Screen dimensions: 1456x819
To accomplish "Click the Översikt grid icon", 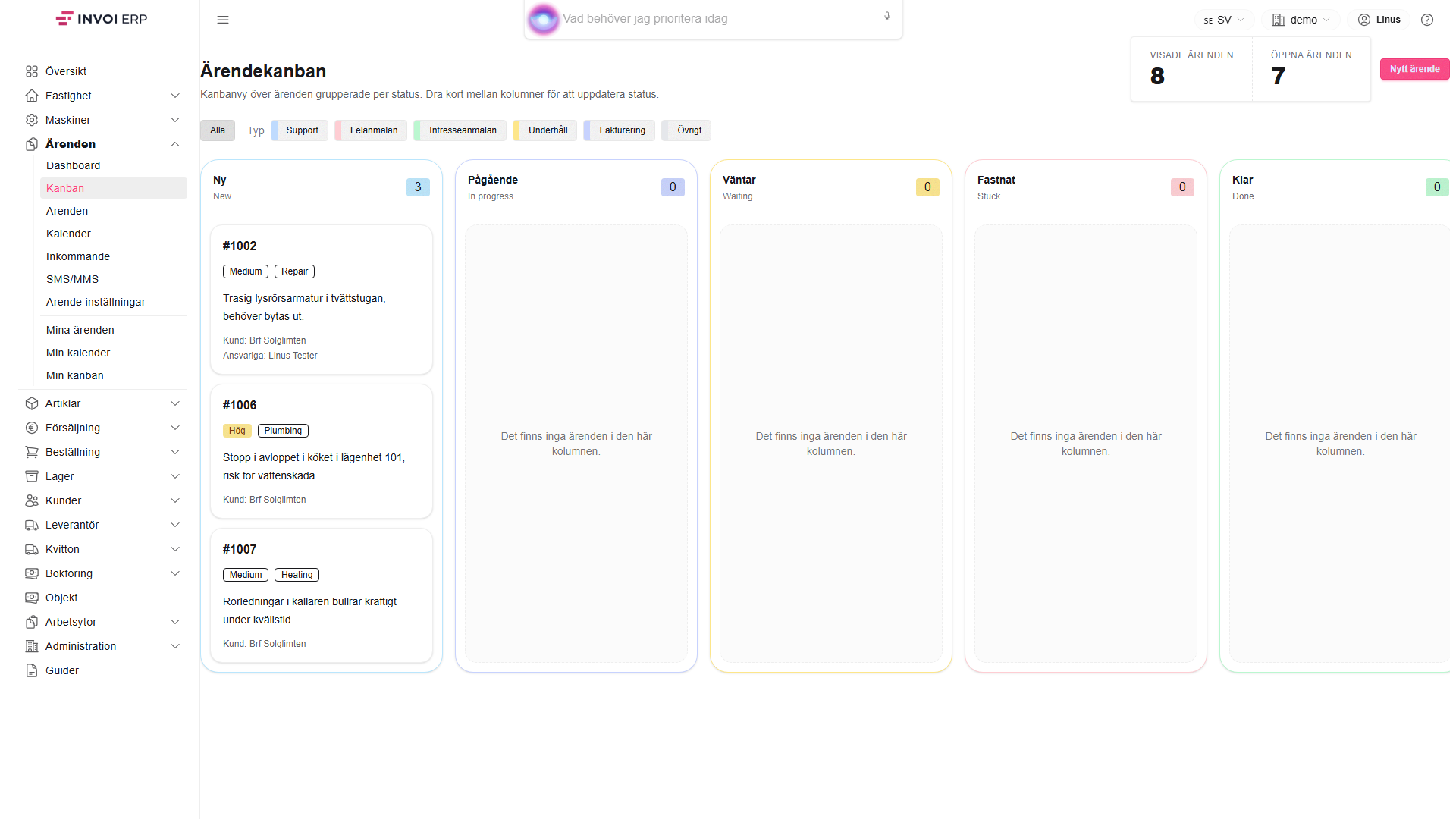I will point(32,71).
